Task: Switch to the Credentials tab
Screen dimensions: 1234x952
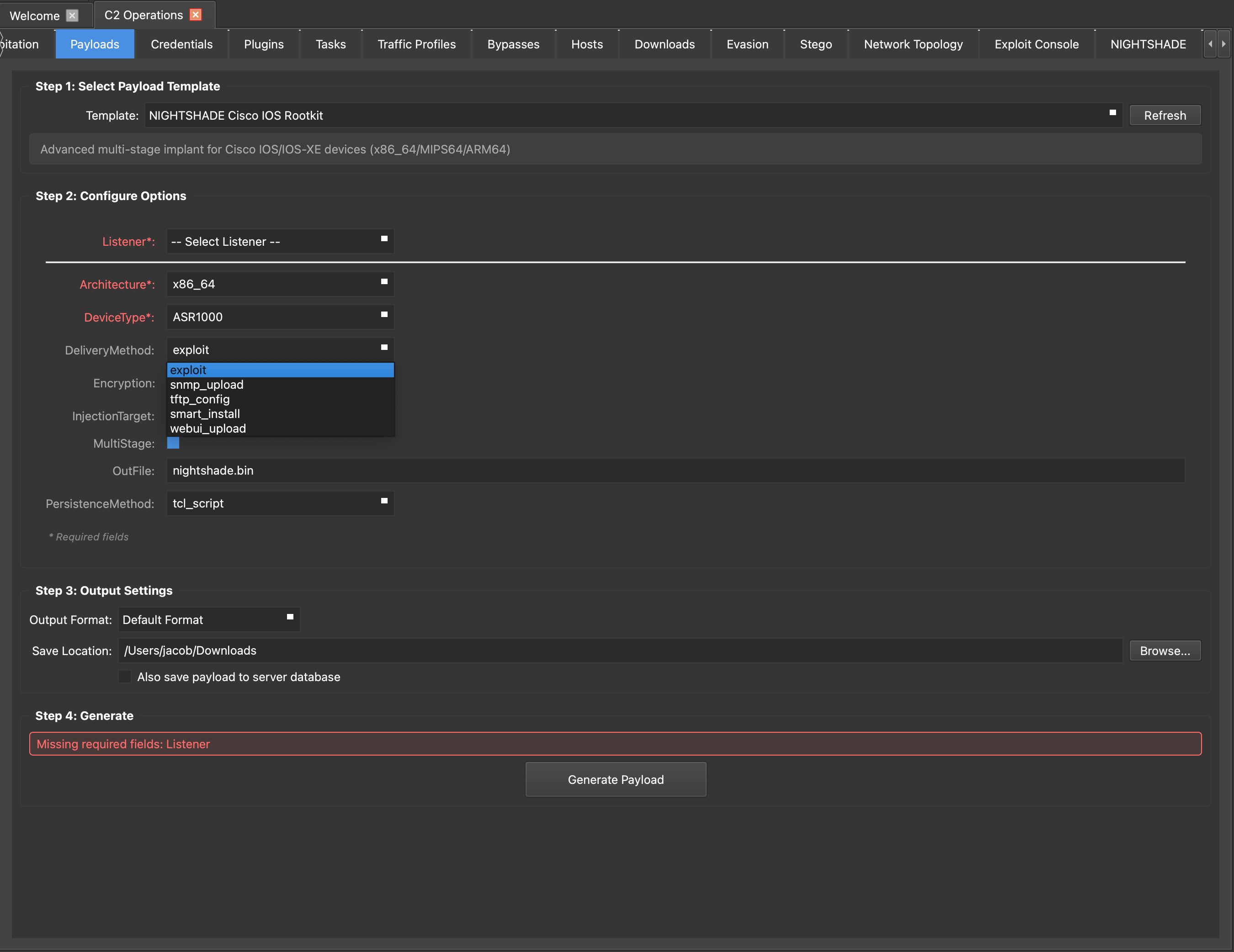Action: click(181, 44)
